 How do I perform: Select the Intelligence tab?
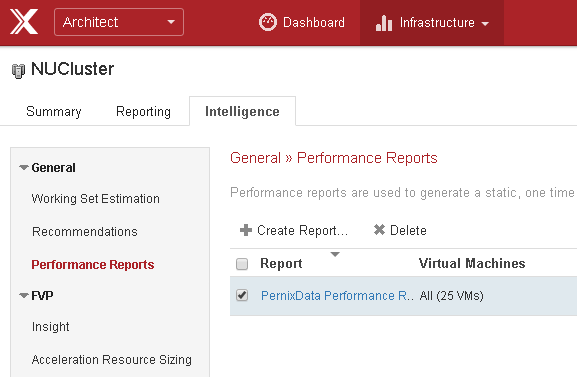click(x=242, y=111)
